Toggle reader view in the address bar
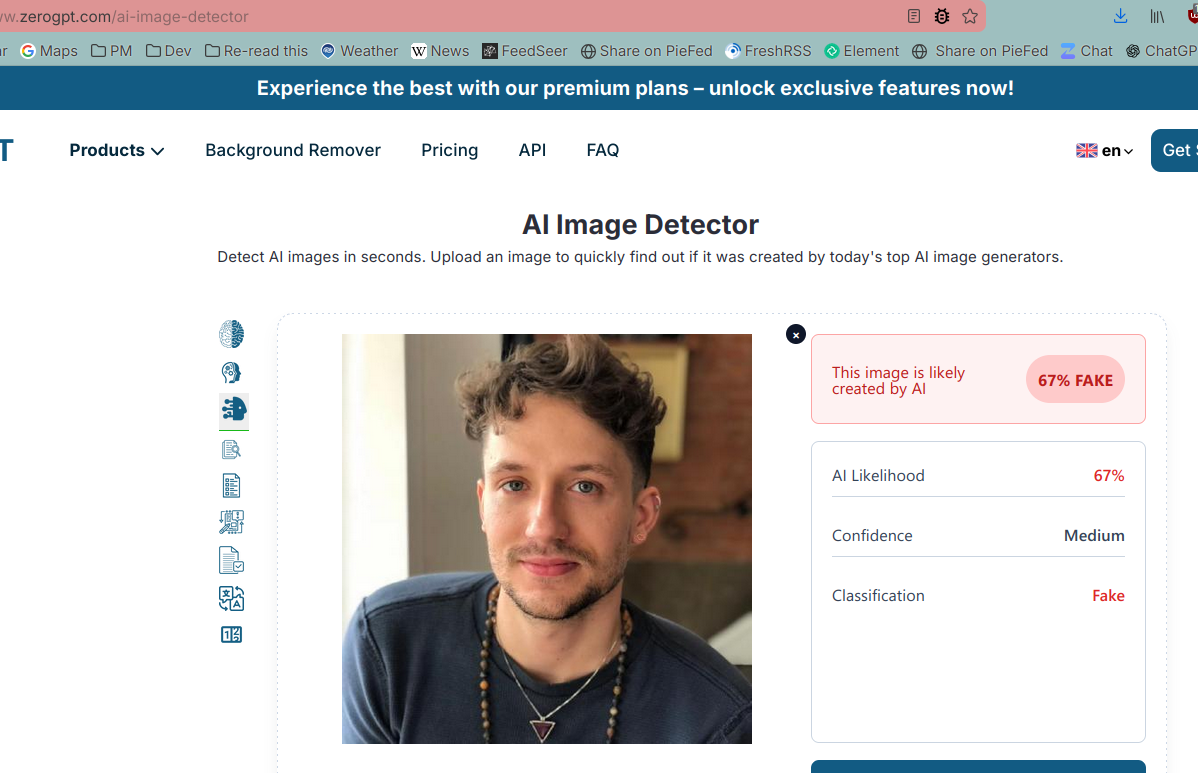Viewport: 1198px width, 773px height. pyautogui.click(x=914, y=16)
